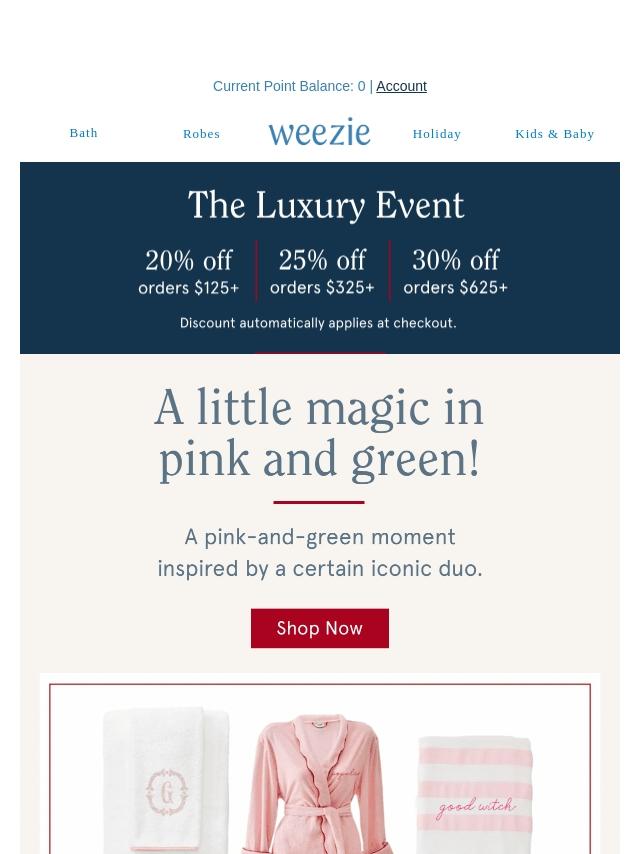Image resolution: width=640 pixels, height=854 pixels.
Task: Click the 30% off orders $625+ offer
Action: [x=456, y=272]
